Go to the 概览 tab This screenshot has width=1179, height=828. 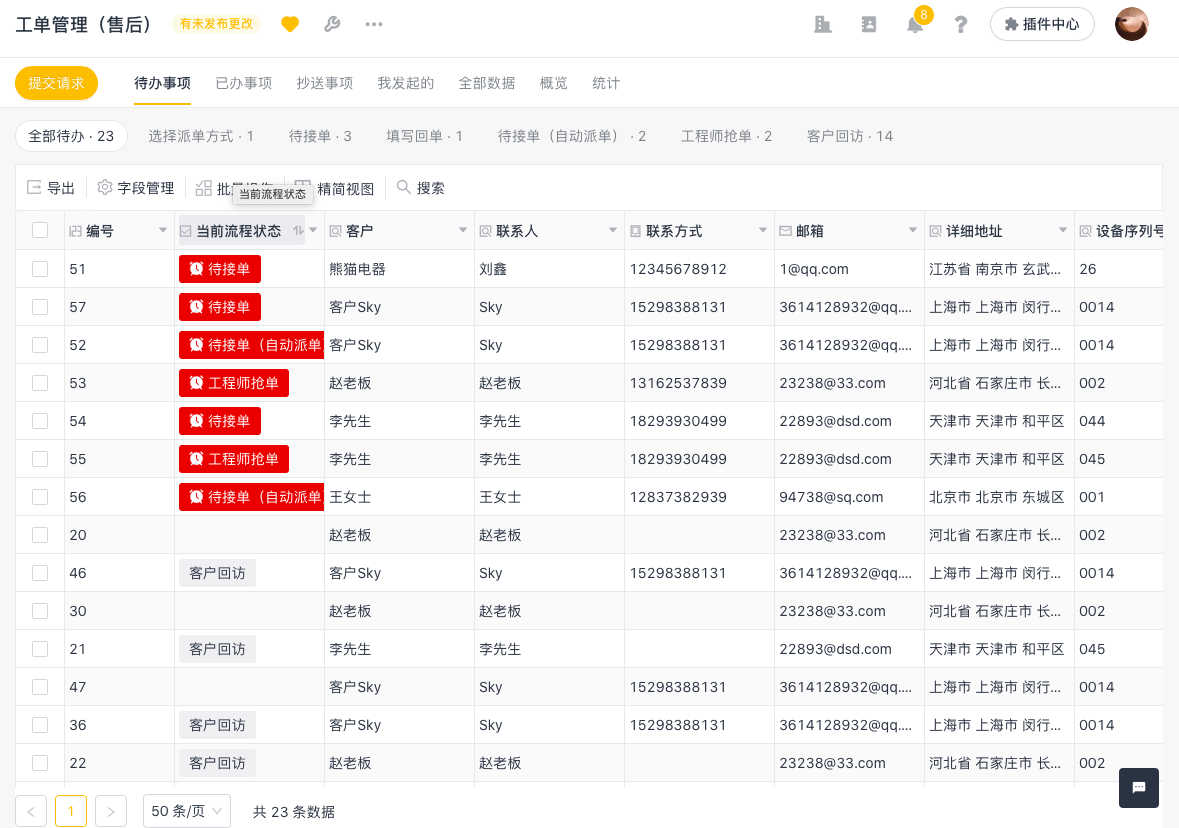coord(553,83)
